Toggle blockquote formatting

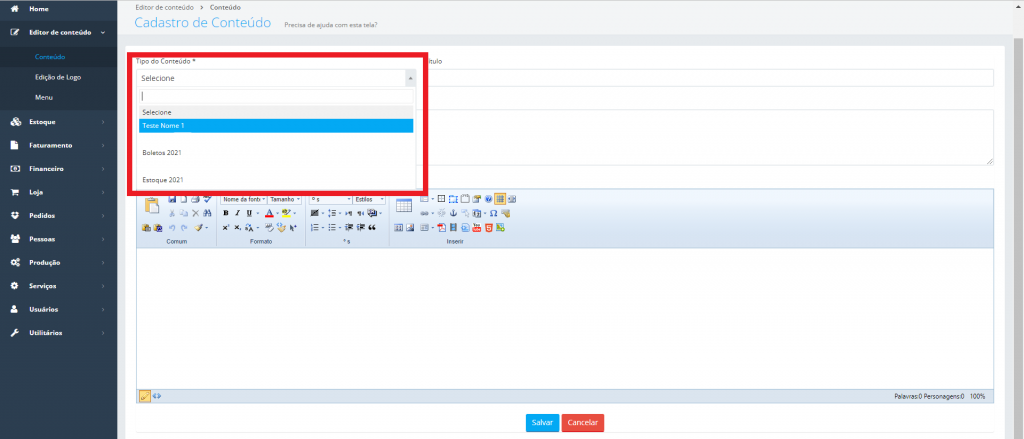[372, 227]
